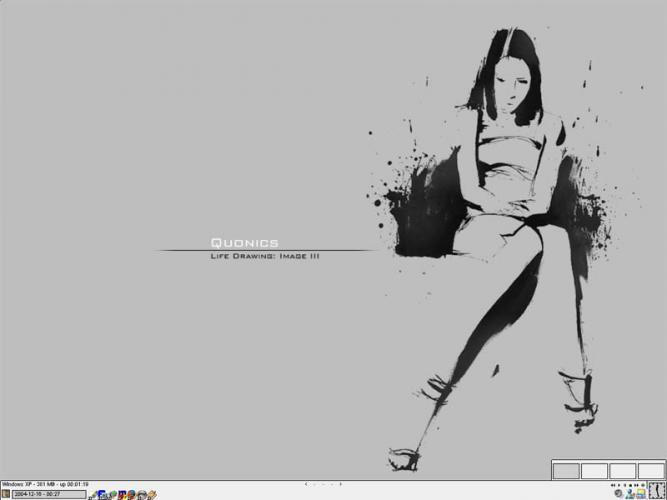Switch to the second virtual desktop in pager
This screenshot has height=500, width=667.
point(594,470)
